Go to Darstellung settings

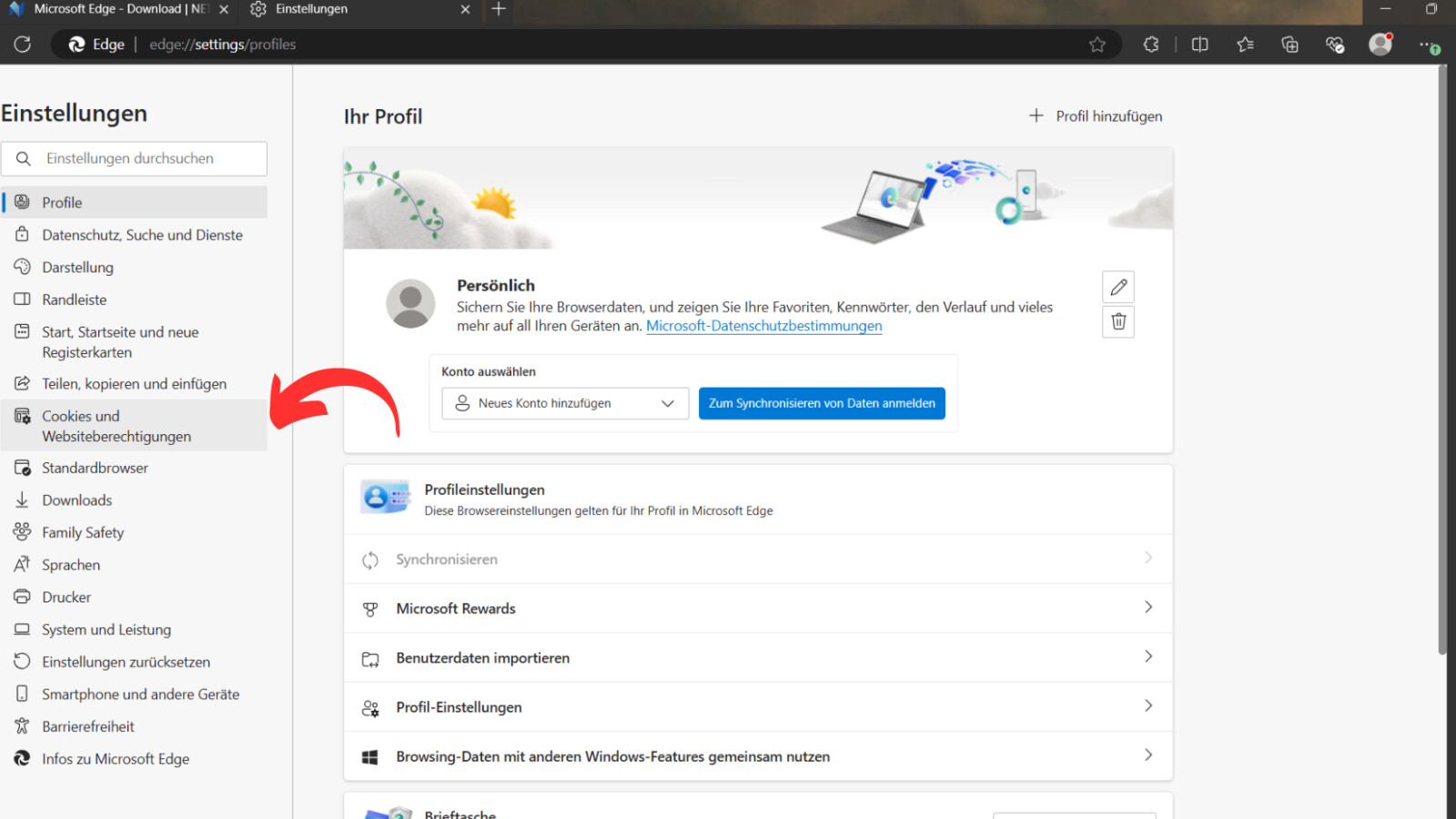point(135,268)
